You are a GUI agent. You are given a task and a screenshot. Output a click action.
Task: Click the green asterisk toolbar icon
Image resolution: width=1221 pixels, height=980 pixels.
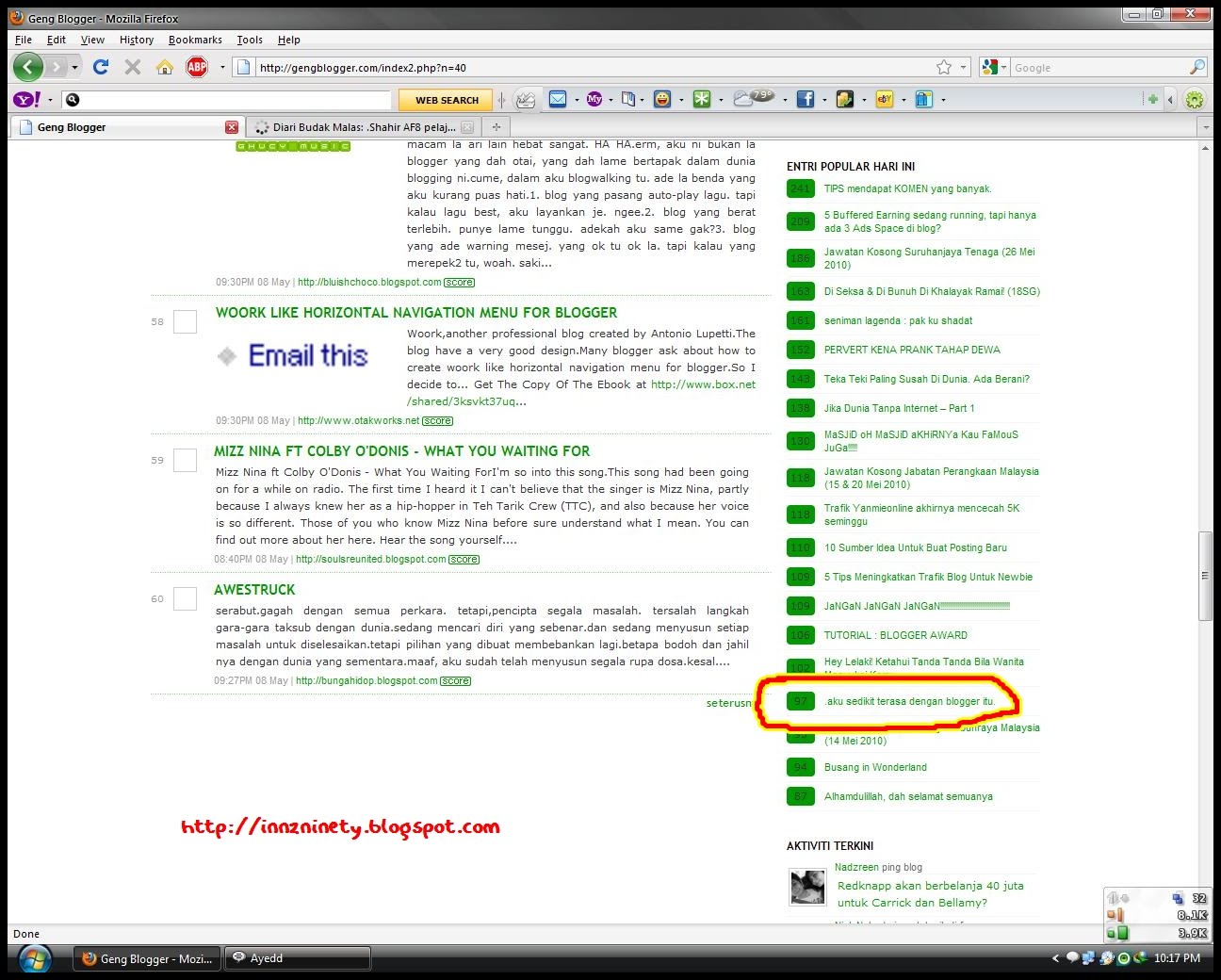(x=702, y=99)
